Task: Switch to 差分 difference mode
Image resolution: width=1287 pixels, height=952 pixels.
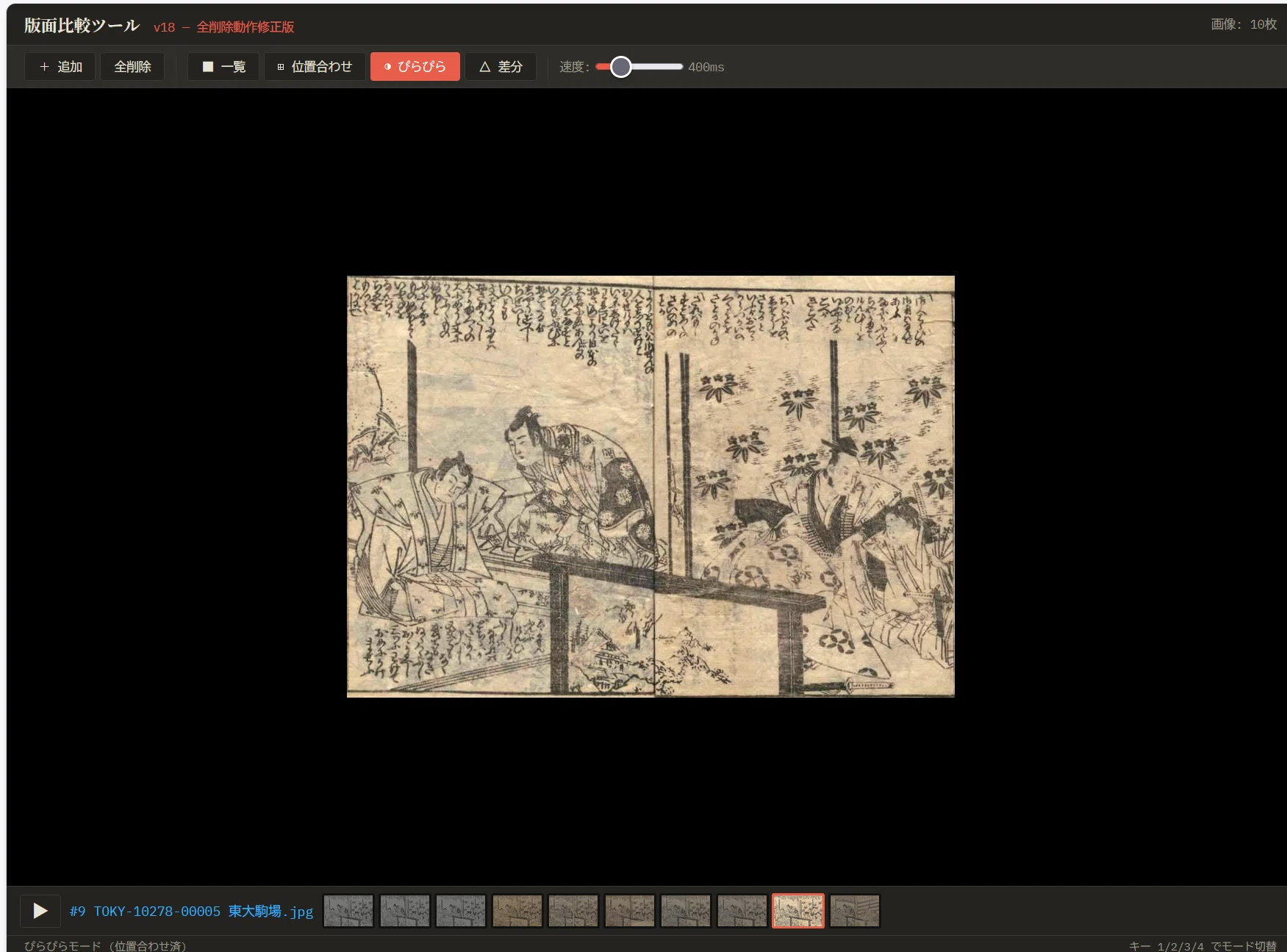Action: point(501,67)
